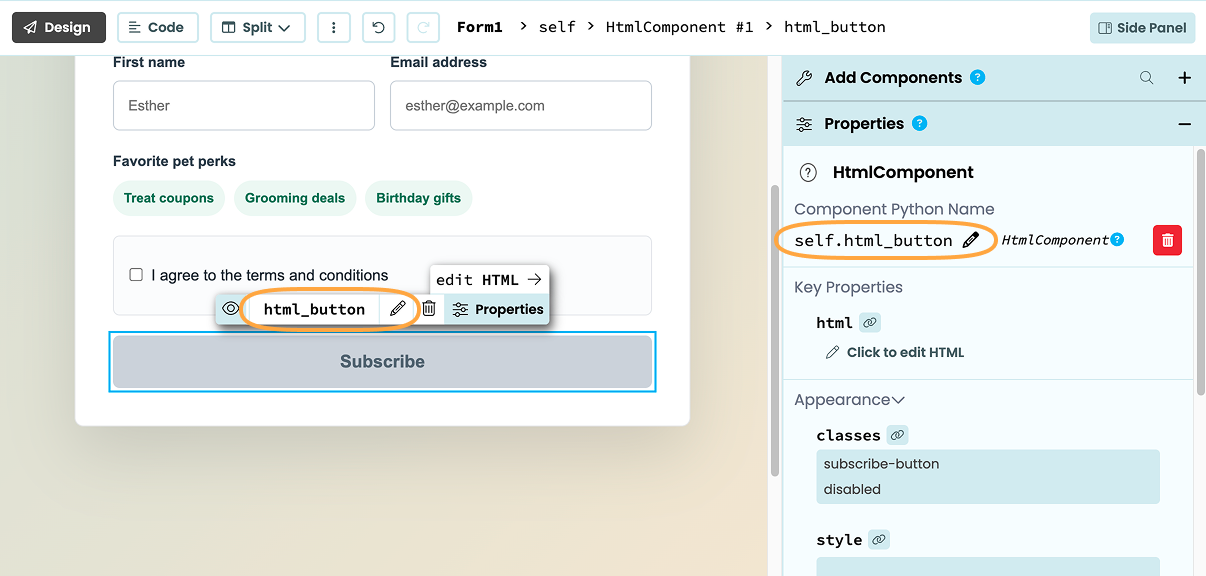This screenshot has height=576, width=1206.
Task: Click the Email address input field
Action: (521, 105)
